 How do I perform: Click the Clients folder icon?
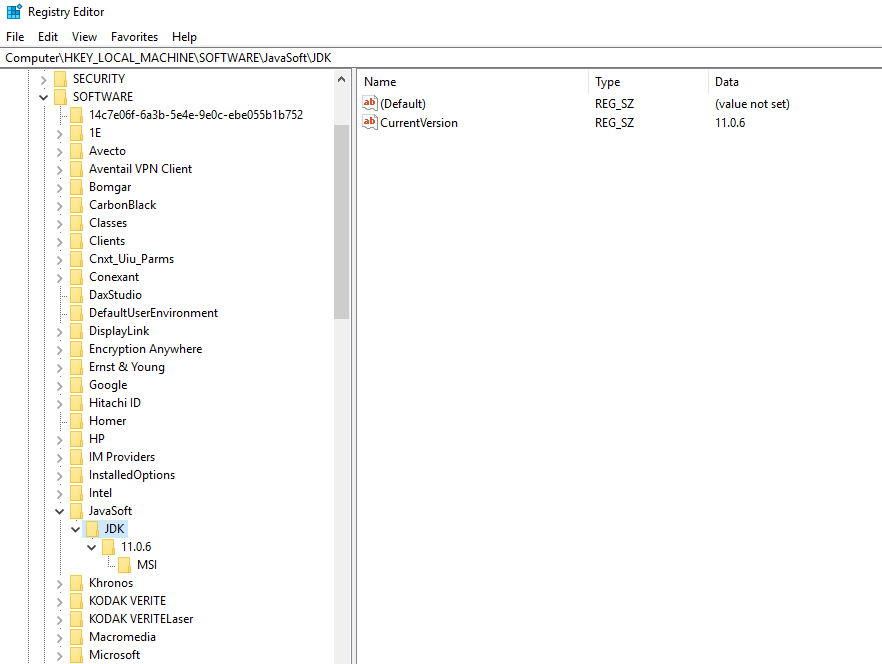coord(76,241)
